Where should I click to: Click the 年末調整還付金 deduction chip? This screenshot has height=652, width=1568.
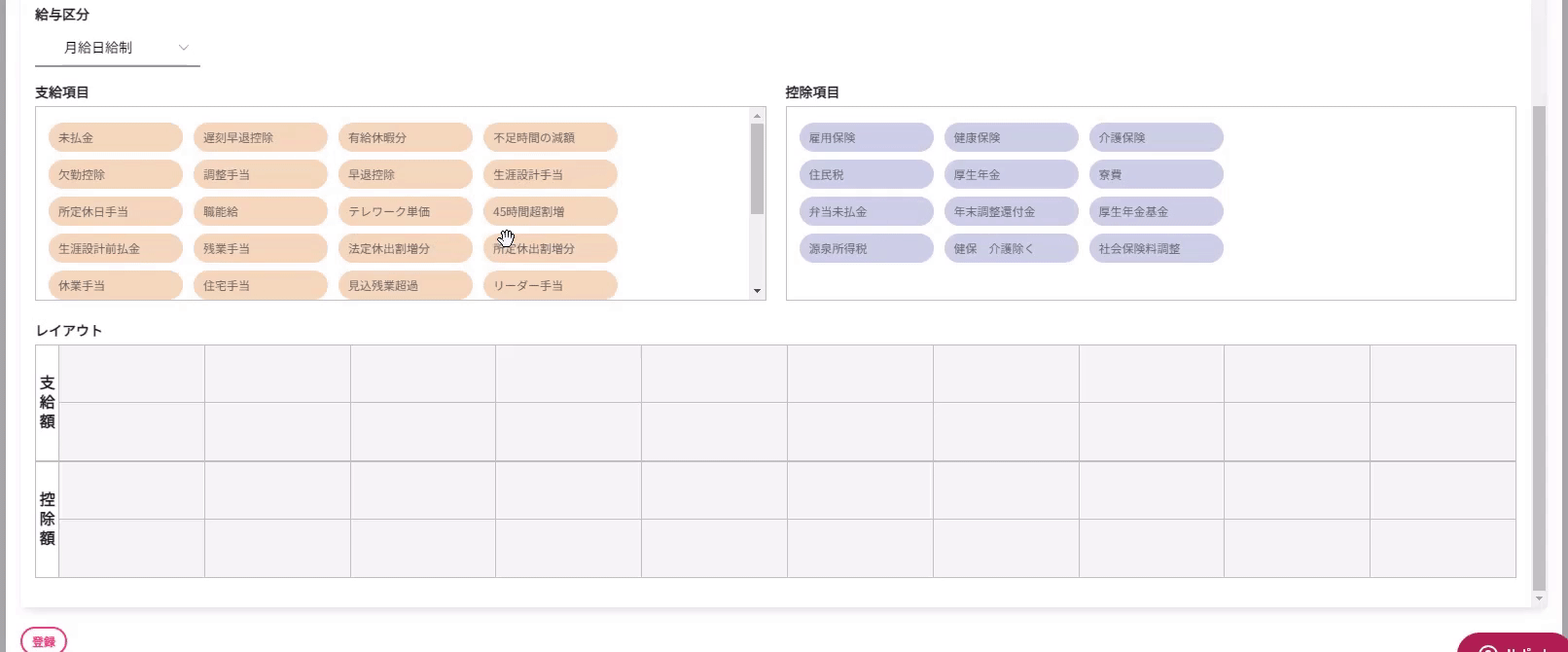coord(1011,212)
